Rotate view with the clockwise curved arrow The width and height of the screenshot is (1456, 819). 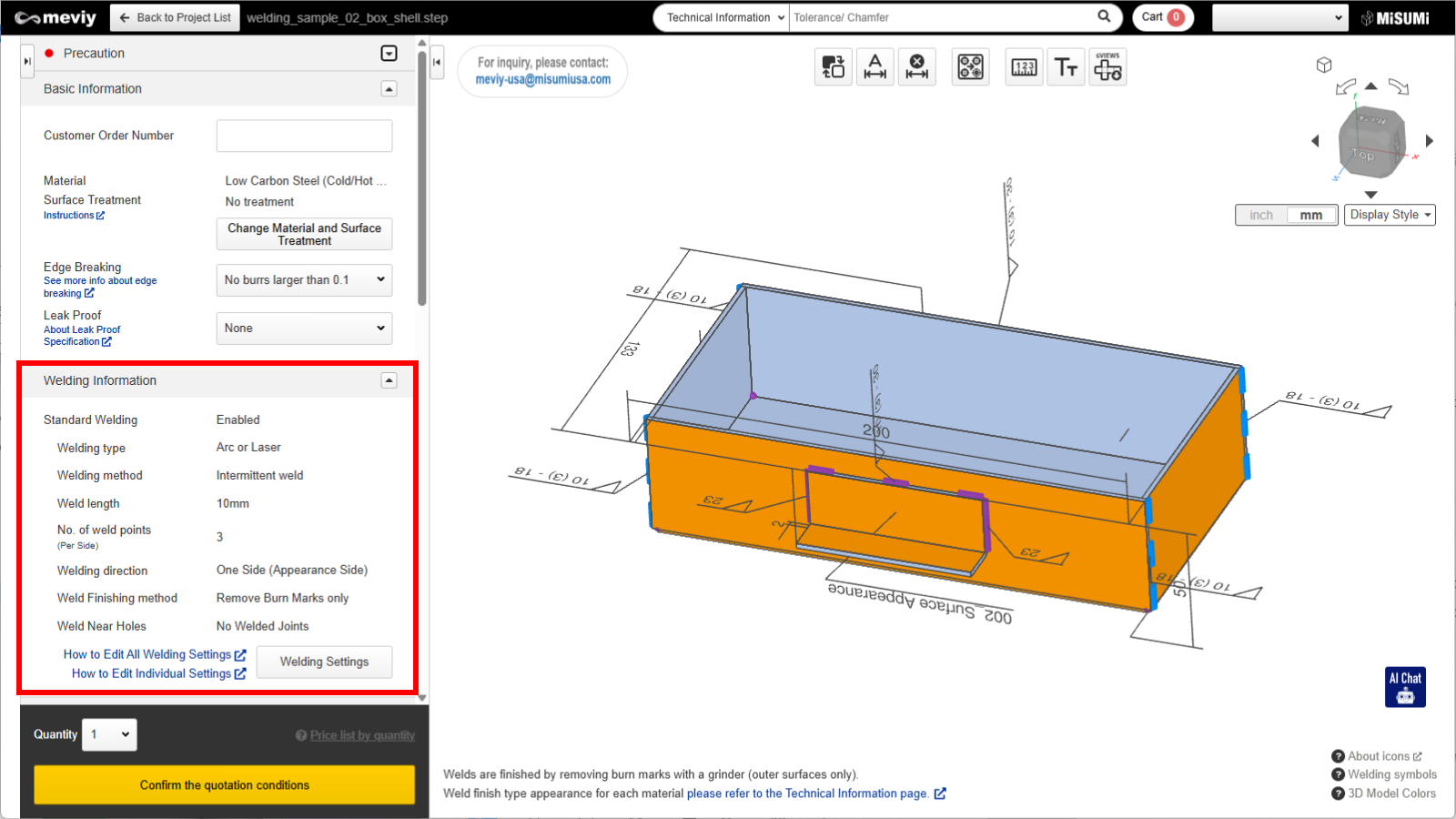pyautogui.click(x=1399, y=87)
